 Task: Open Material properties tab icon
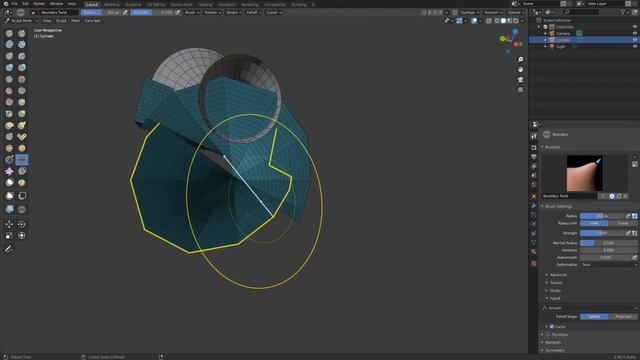tap(534, 252)
